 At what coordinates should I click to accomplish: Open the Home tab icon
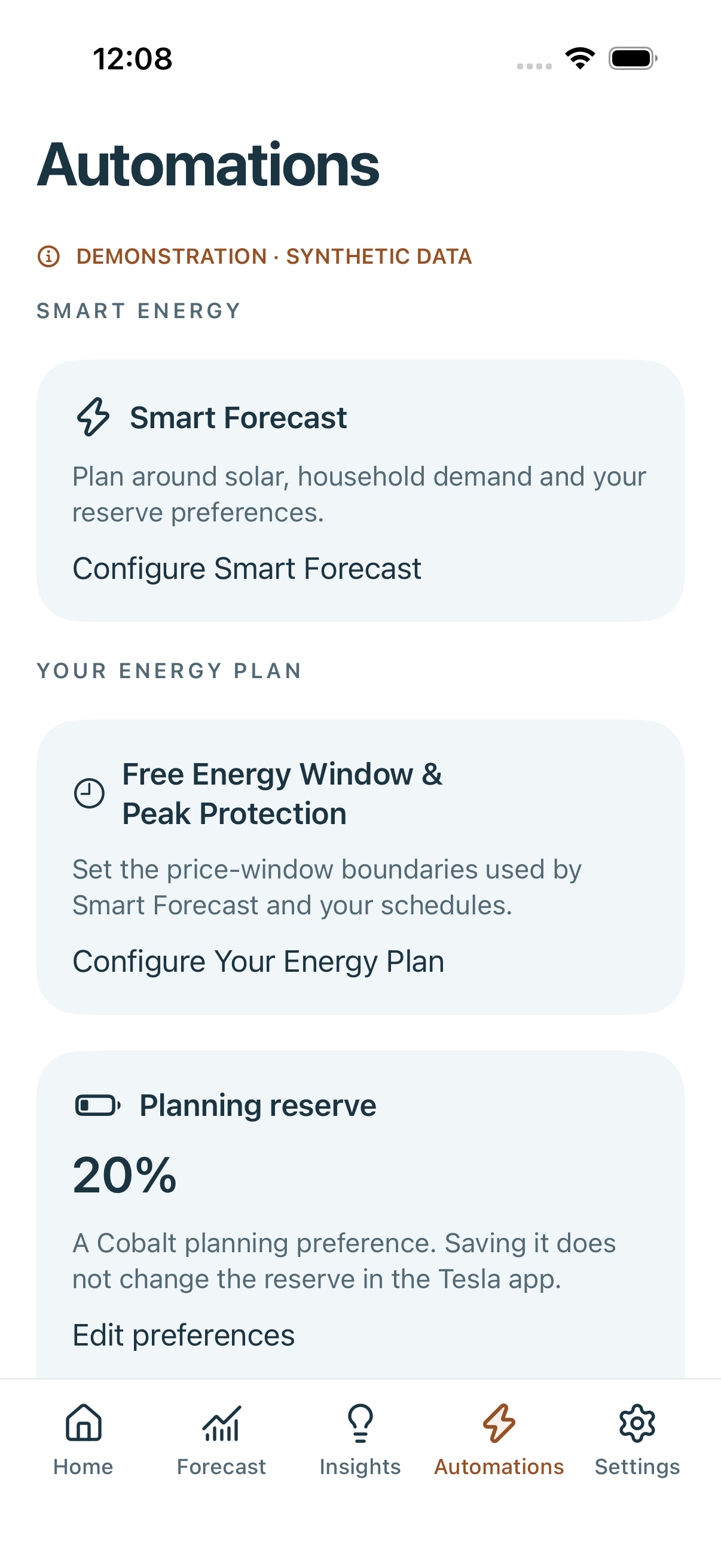(83, 1423)
